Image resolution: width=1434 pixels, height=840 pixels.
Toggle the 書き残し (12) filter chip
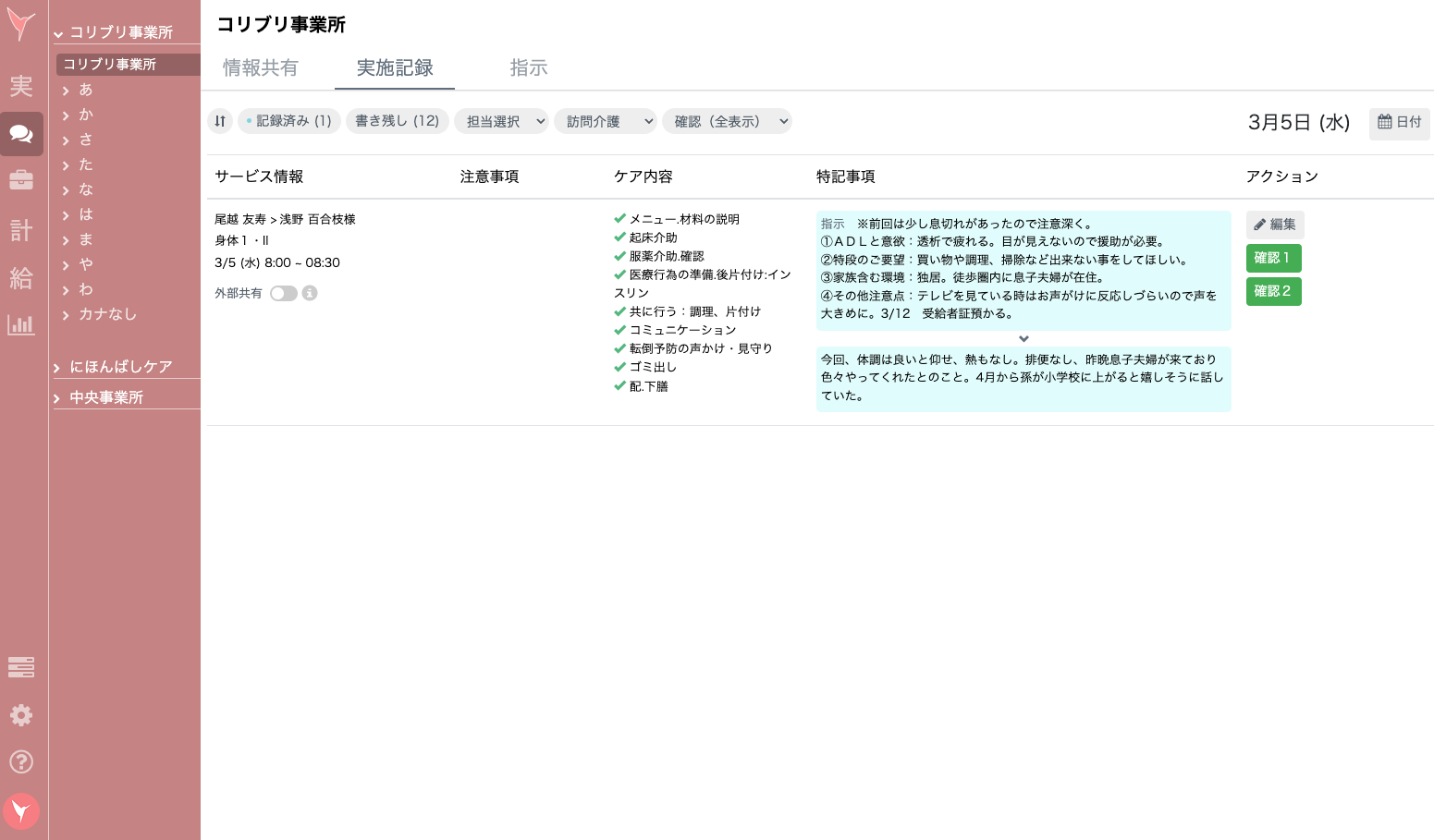coord(398,121)
